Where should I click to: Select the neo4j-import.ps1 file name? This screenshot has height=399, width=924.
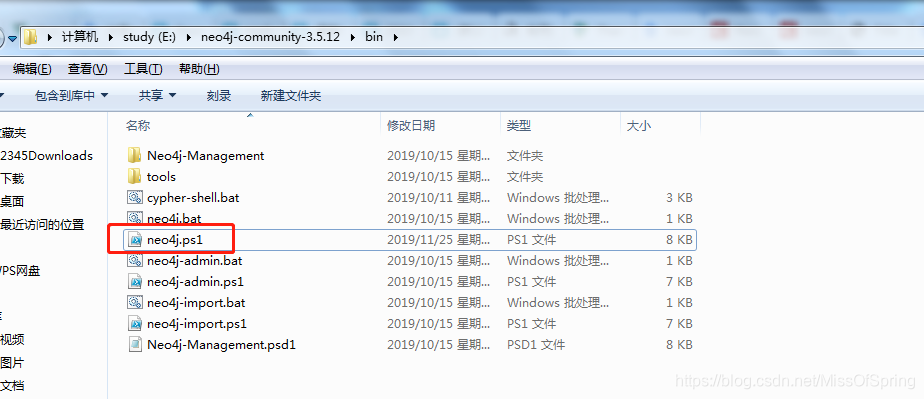coord(197,324)
